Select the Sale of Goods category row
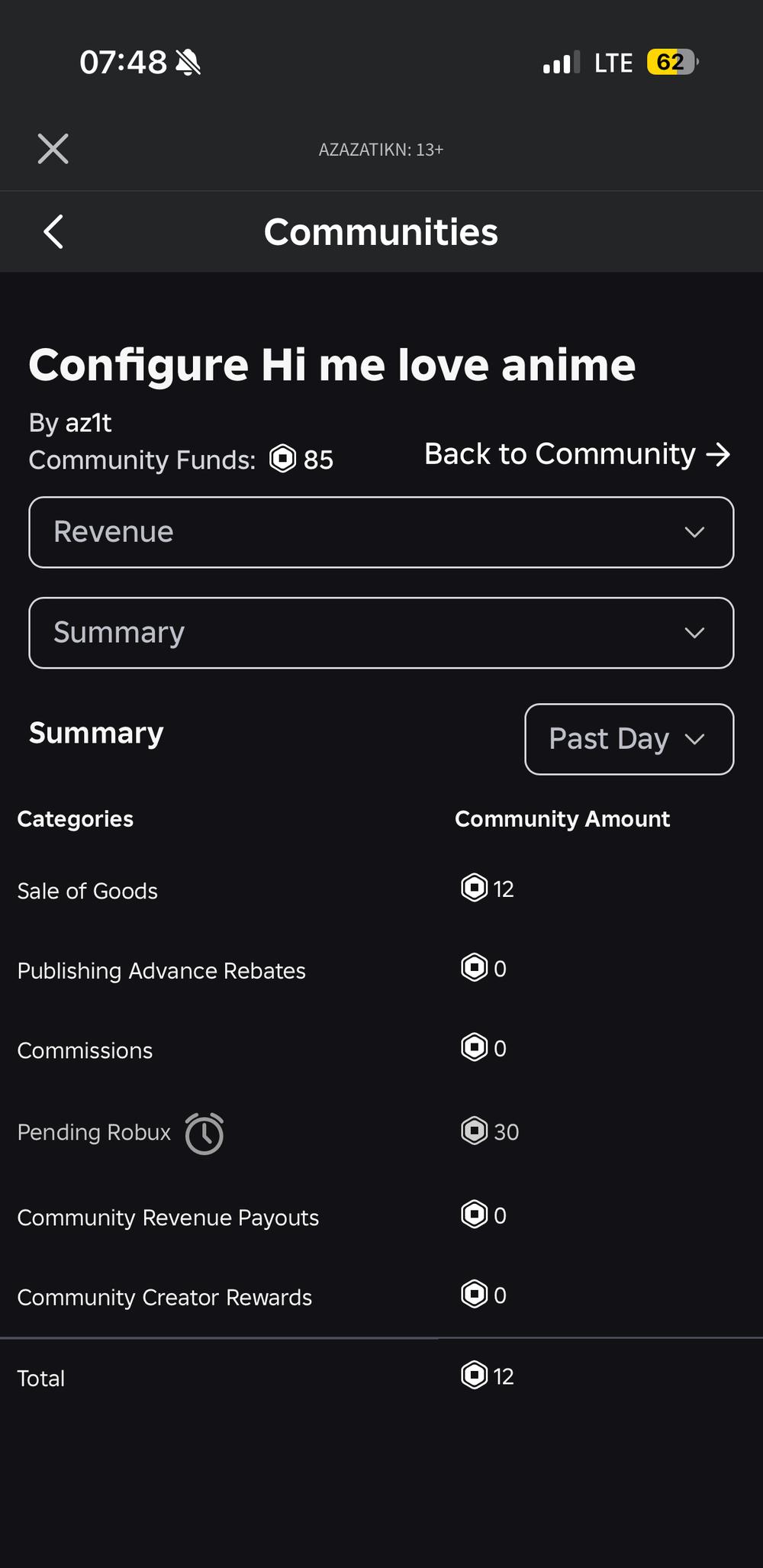Viewport: 763px width, 1568px height. (x=88, y=891)
